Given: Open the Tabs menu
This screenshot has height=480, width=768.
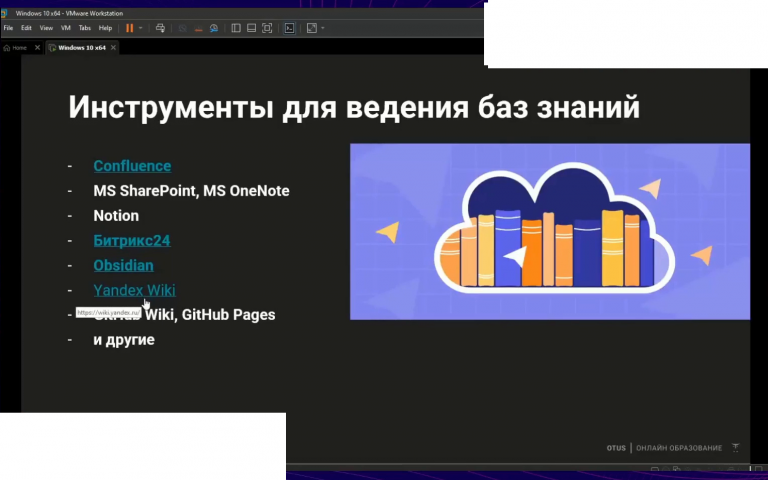Looking at the screenshot, I should click(85, 28).
